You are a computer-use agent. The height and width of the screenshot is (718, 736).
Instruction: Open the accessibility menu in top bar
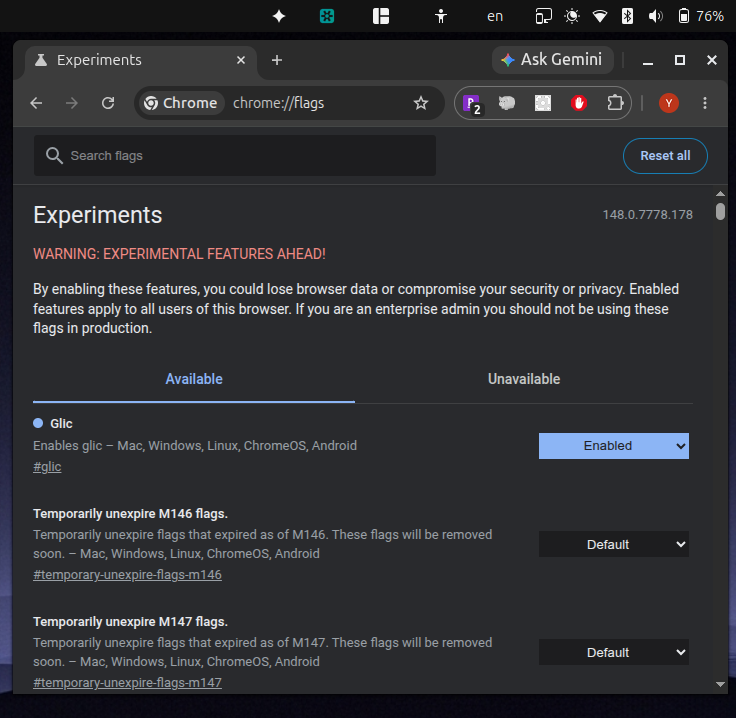[441, 16]
